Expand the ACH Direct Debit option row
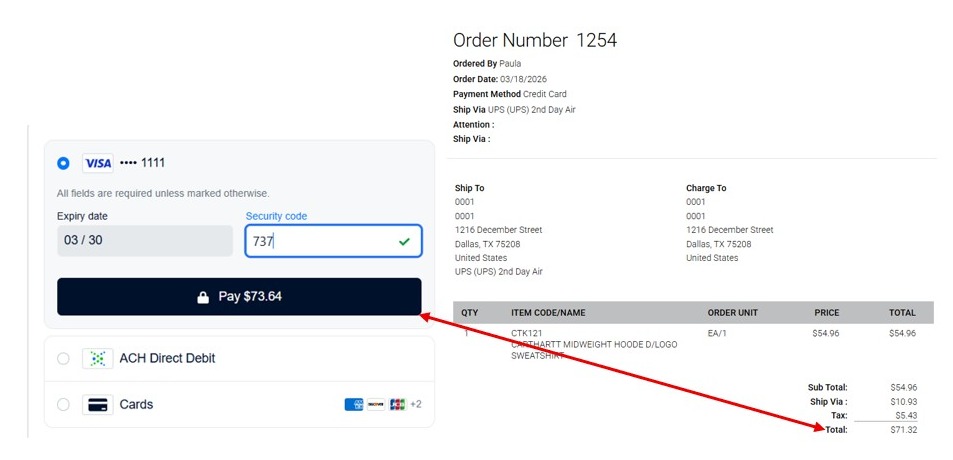 click(239, 359)
